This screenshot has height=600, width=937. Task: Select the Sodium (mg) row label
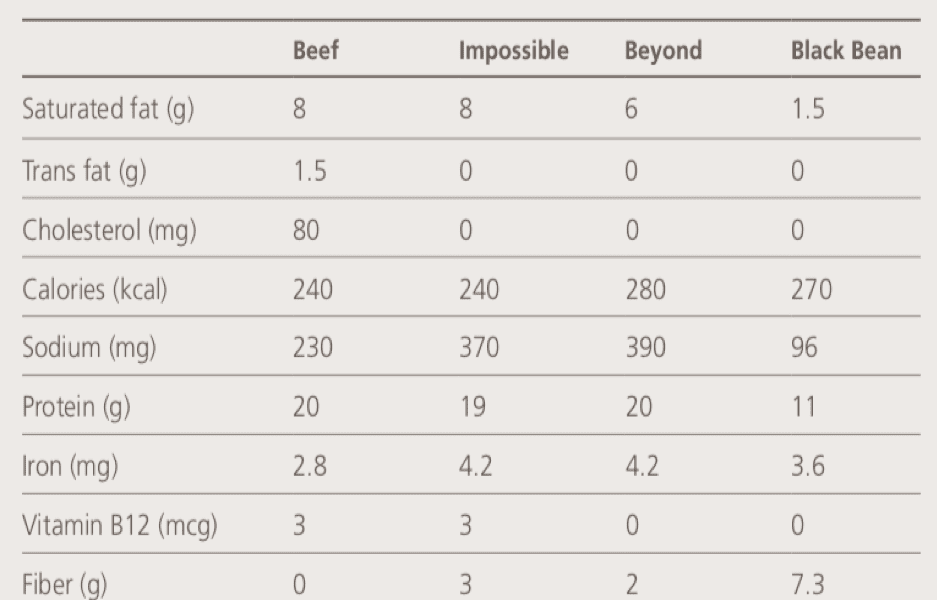tap(89, 348)
